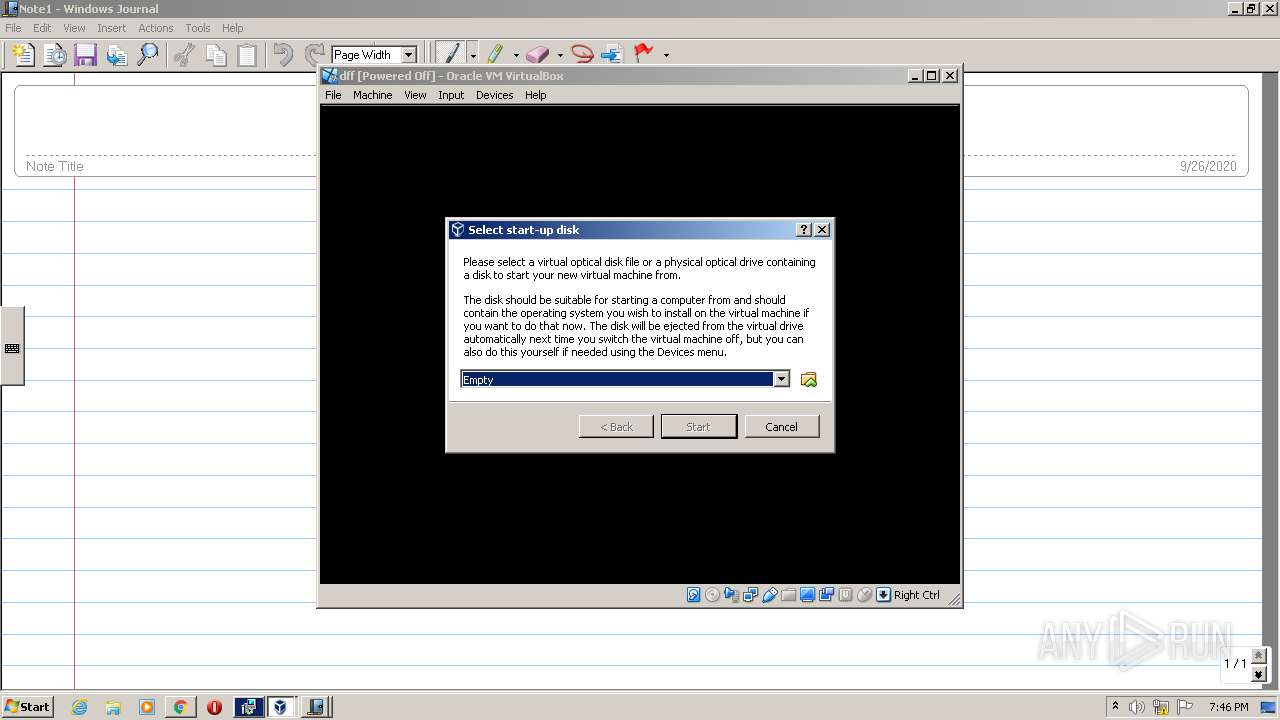This screenshot has height=720, width=1280.
Task: Select the Highlighter tool
Action: point(494,54)
